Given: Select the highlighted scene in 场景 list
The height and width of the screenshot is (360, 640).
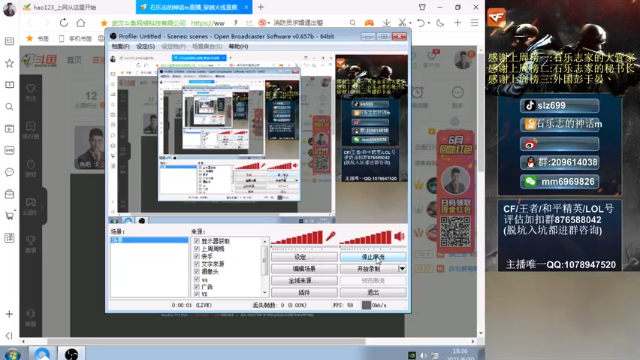Looking at the screenshot, I should pyautogui.click(x=149, y=240).
